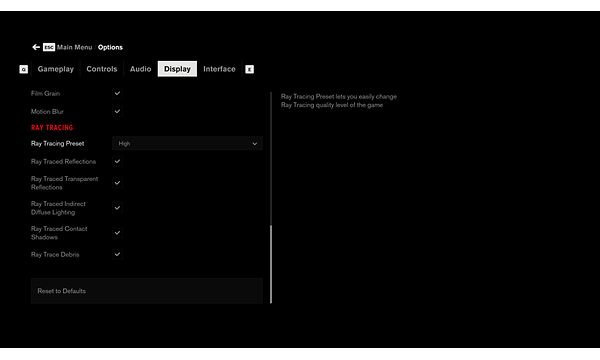Click the E next-tab key icon
600x360 pixels.
point(249,69)
